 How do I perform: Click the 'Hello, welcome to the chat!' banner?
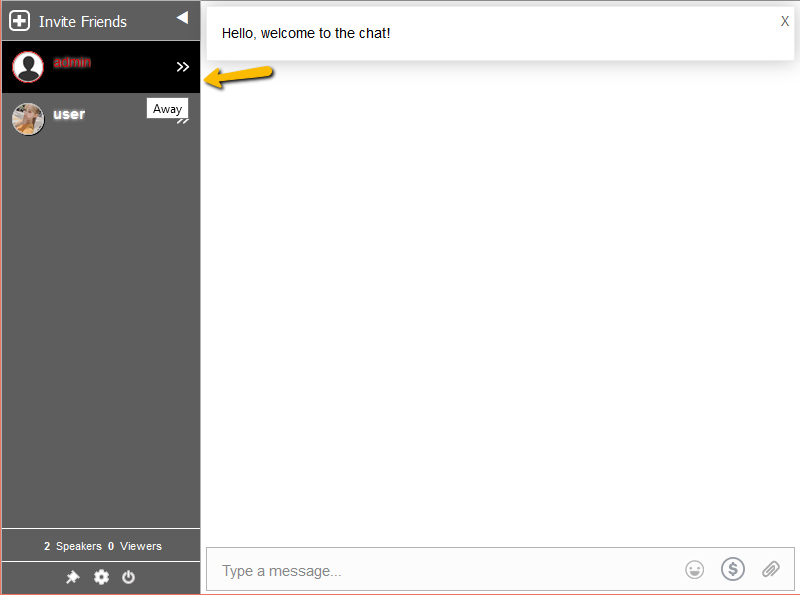click(306, 33)
